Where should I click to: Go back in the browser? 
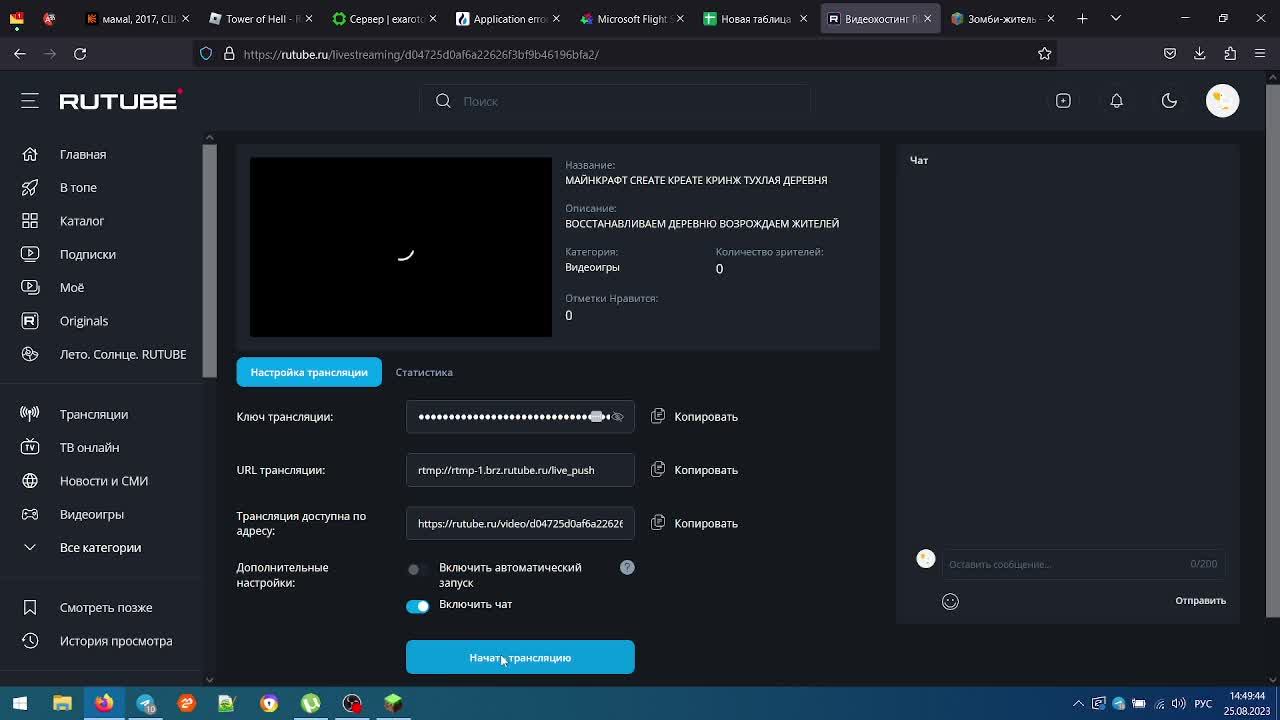[20, 54]
